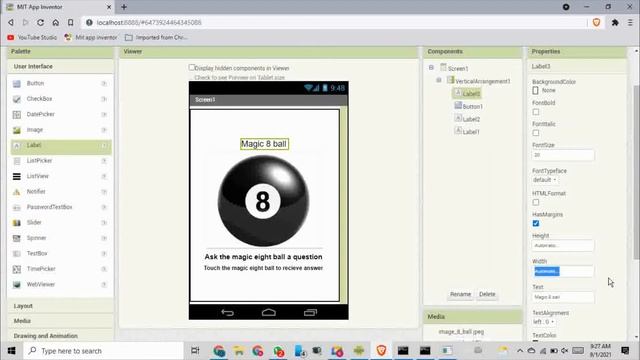Open Imported from Chrome bookmarks folder

click(x=156, y=37)
